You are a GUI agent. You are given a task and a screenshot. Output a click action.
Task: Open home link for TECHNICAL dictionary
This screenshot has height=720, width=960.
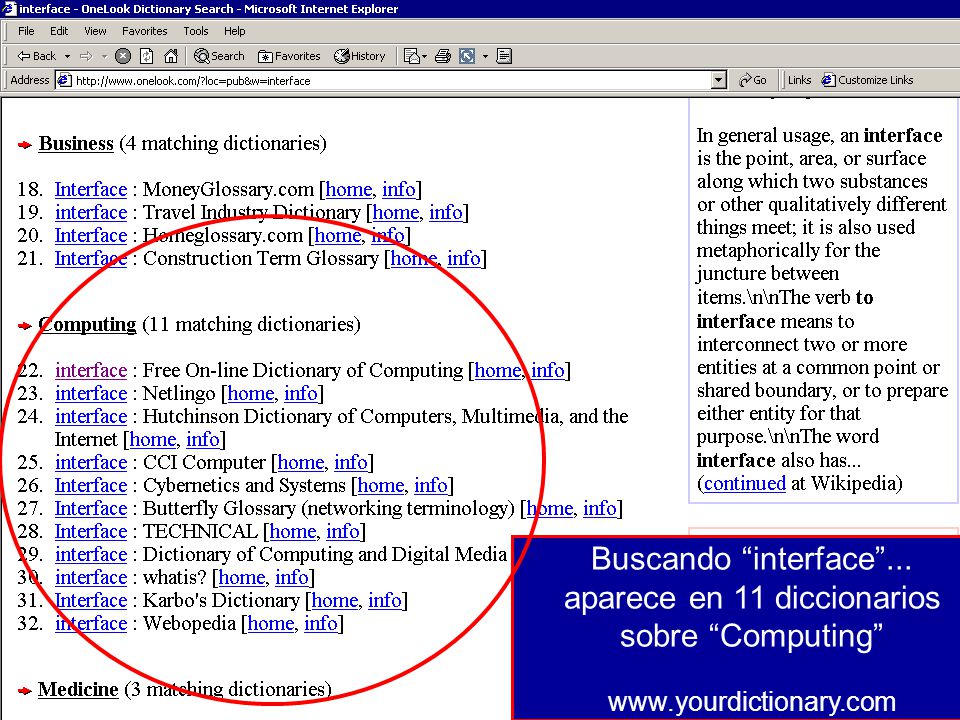293,531
